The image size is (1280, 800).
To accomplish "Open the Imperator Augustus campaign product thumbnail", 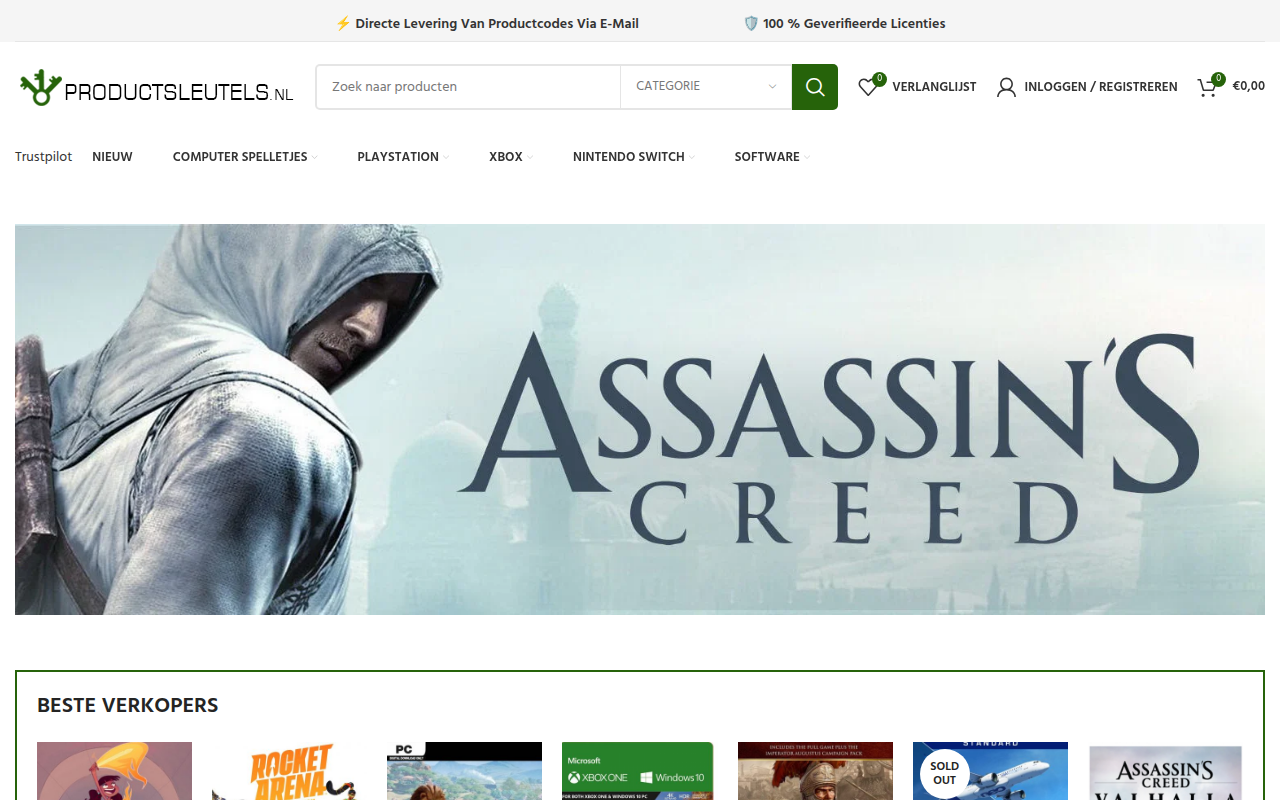I will tap(815, 771).
